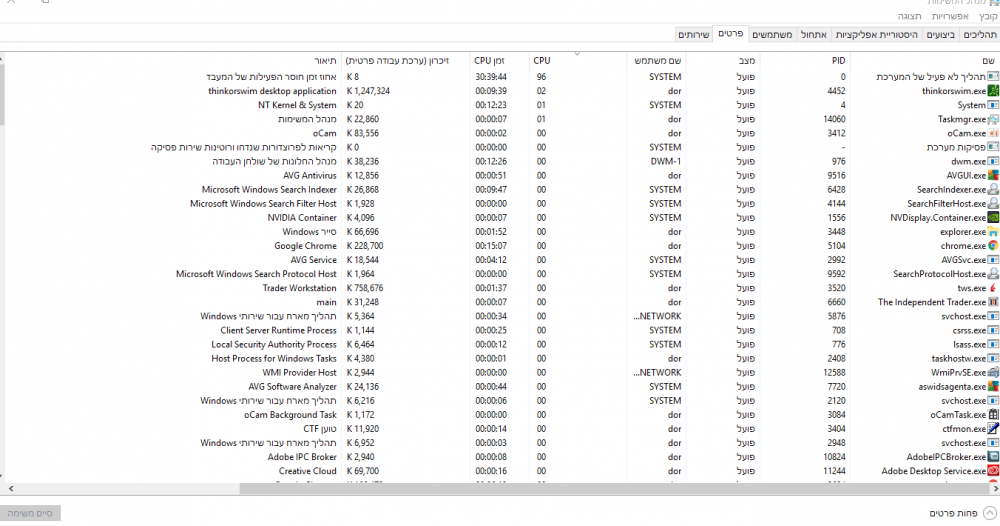This screenshot has height=526, width=1000.
Task: Click the explorer.exe folder icon
Action: [x=993, y=232]
